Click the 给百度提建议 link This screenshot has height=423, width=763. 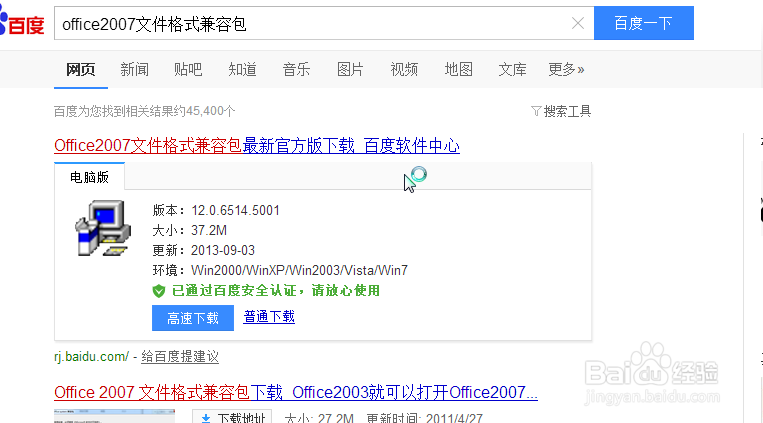180,357
